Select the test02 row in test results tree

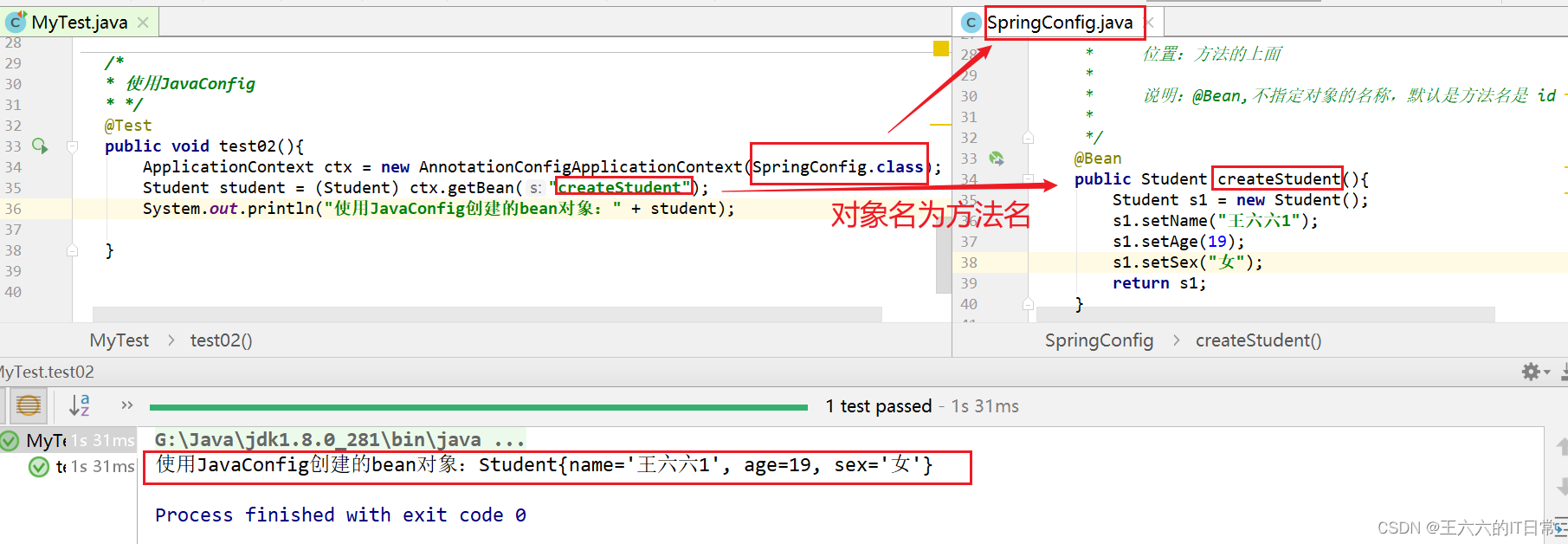pos(68,467)
